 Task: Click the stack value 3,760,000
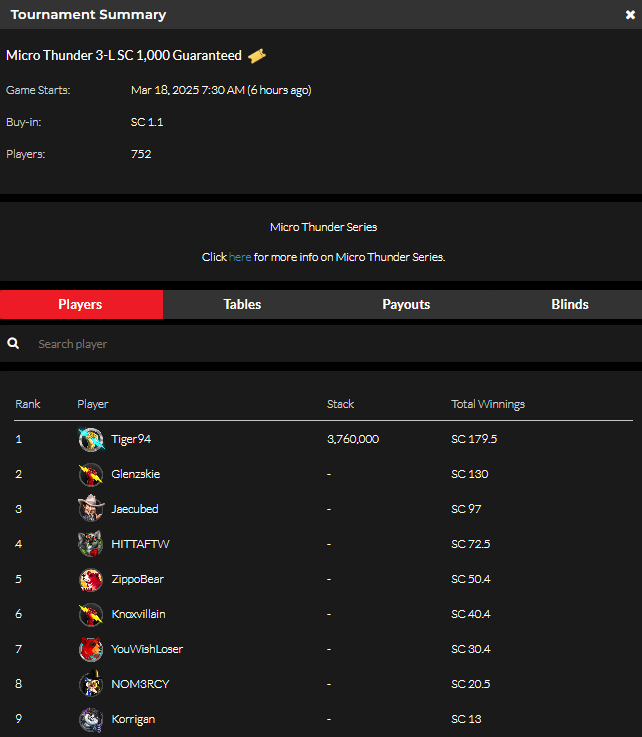coord(353,439)
